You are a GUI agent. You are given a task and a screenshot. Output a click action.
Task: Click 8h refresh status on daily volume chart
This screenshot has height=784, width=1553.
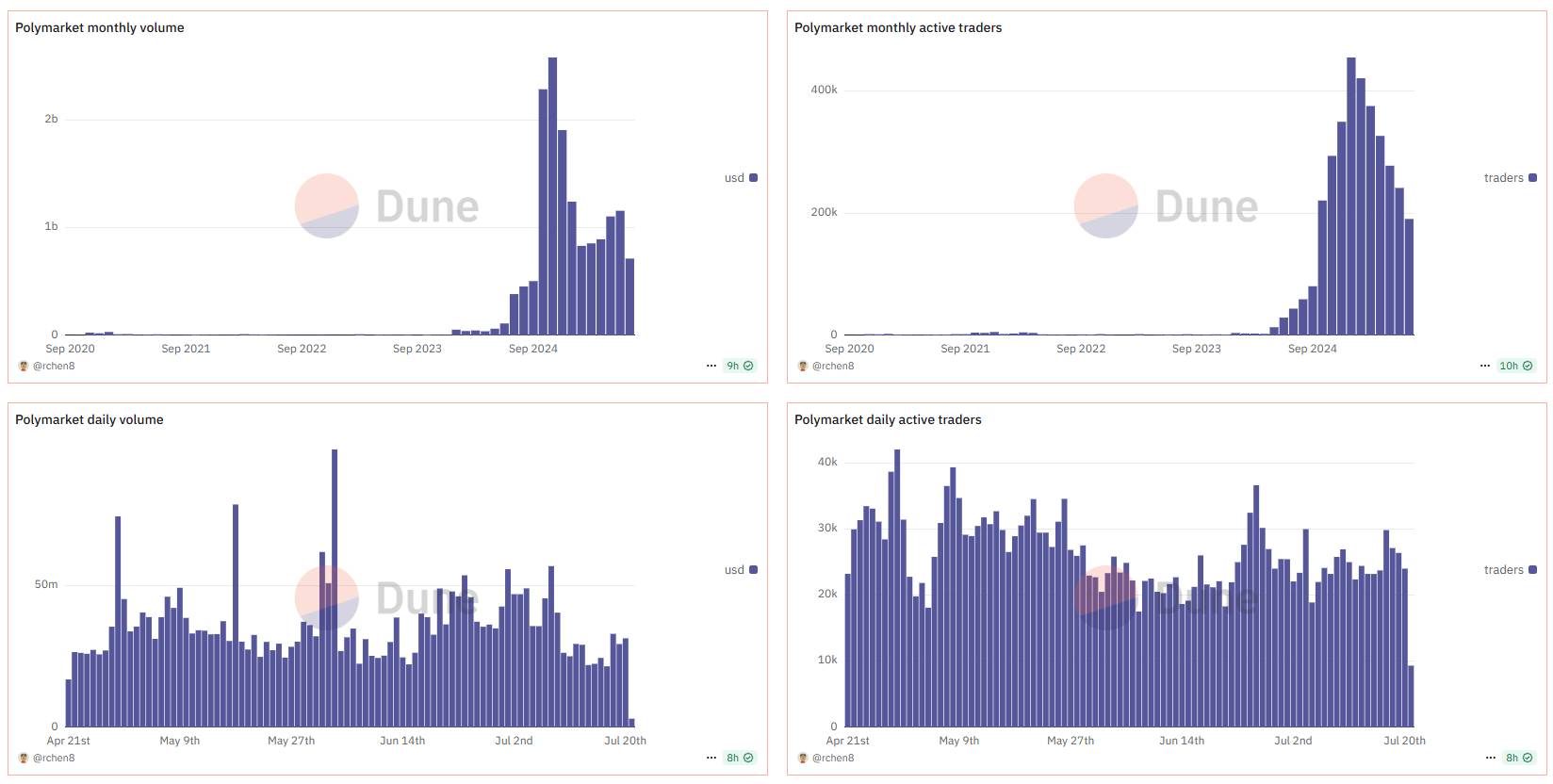[740, 758]
